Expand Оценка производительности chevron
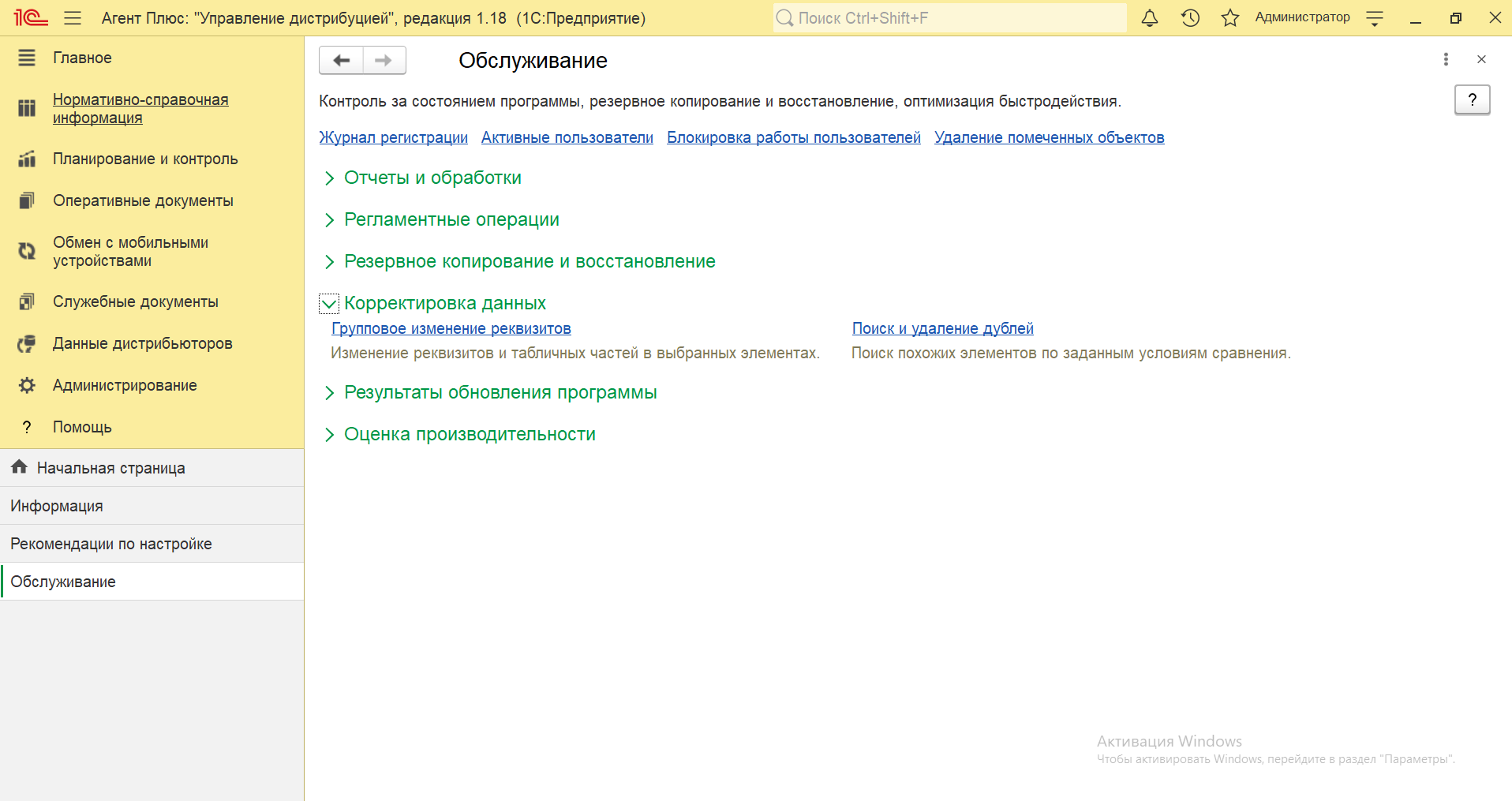 (x=329, y=435)
